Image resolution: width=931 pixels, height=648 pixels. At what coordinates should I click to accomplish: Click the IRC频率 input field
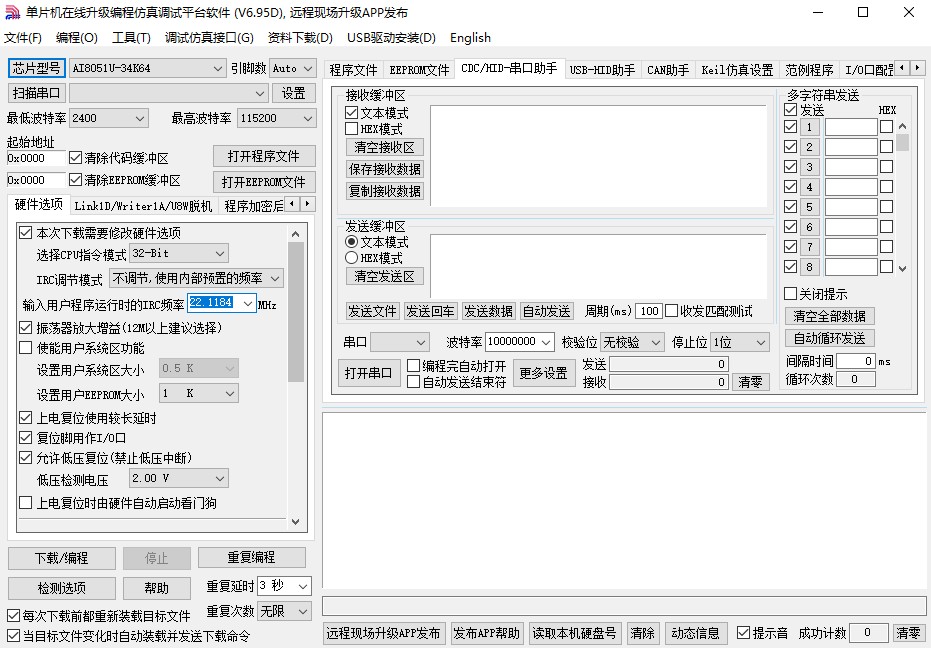tap(211, 303)
